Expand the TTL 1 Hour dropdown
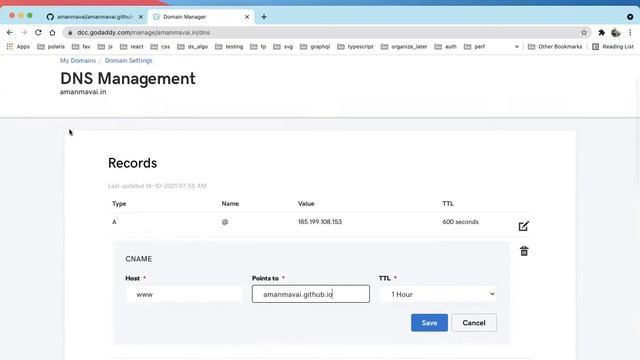 tap(438, 294)
